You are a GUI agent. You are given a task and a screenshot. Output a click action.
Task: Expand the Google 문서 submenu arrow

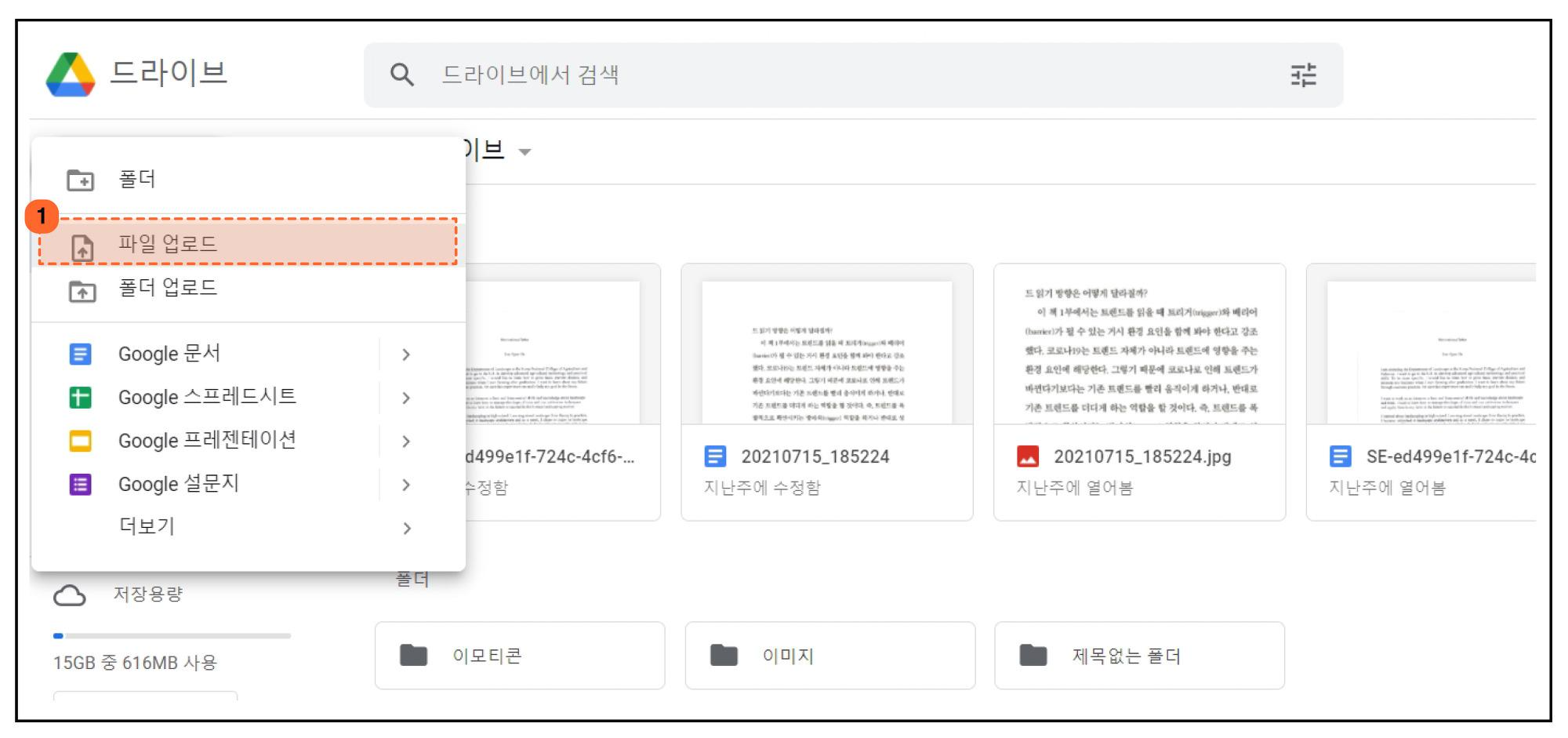pos(405,354)
